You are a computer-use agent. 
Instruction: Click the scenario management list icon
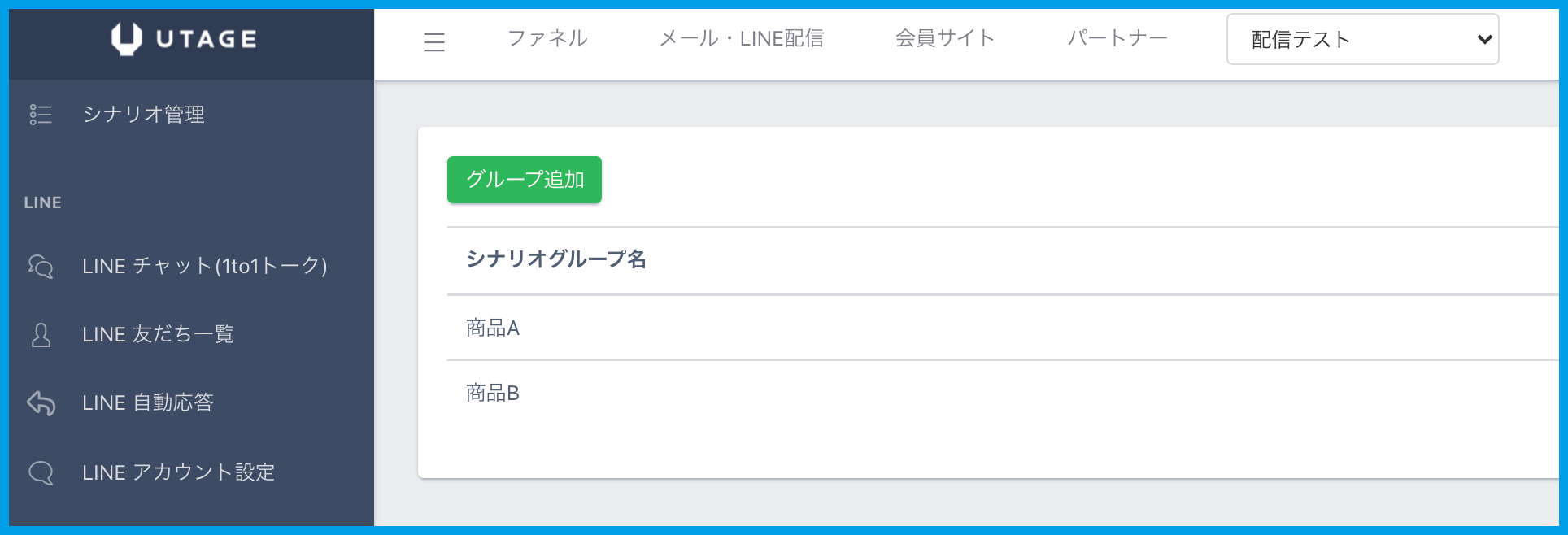pos(41,115)
